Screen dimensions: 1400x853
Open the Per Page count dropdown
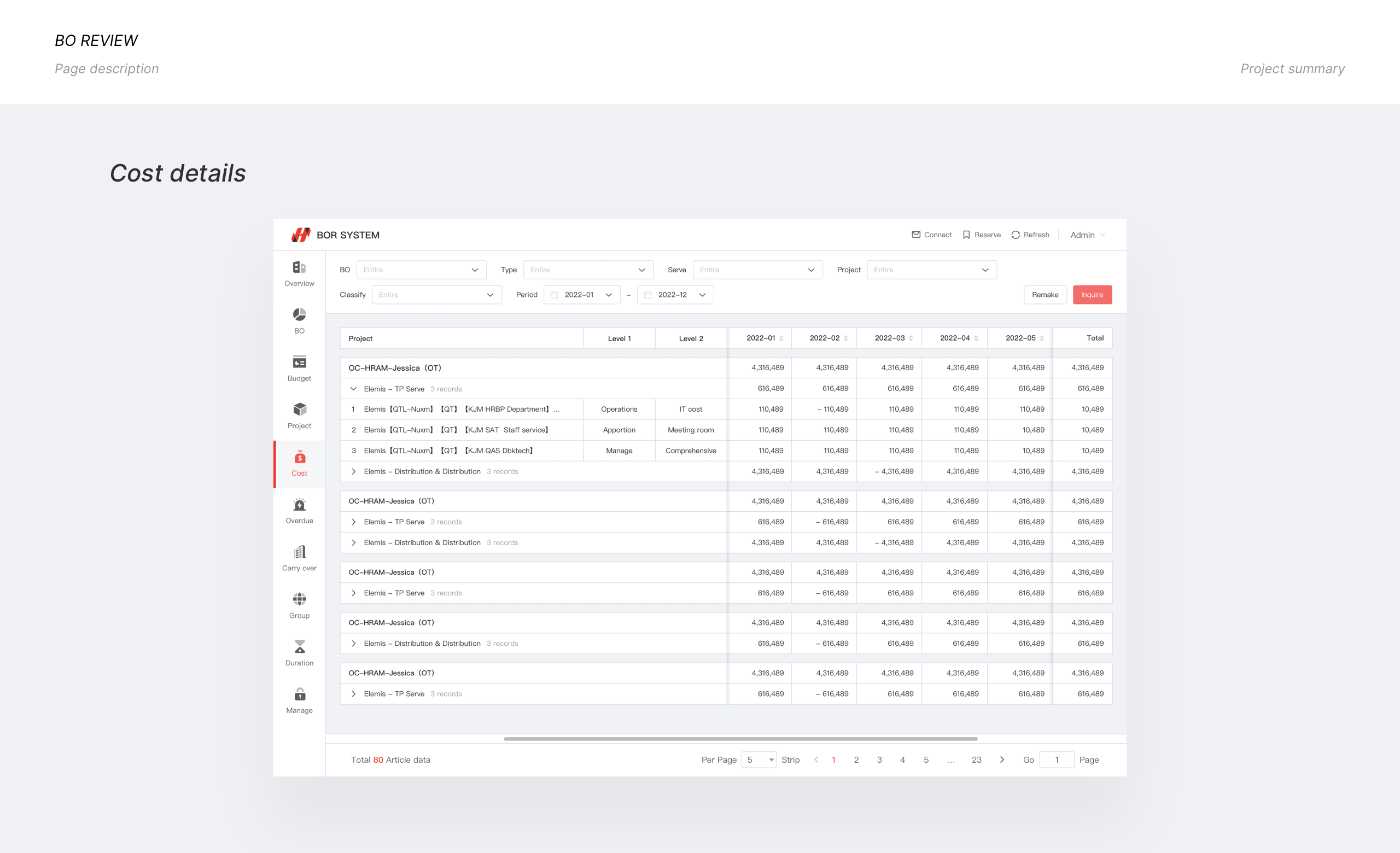click(759, 759)
